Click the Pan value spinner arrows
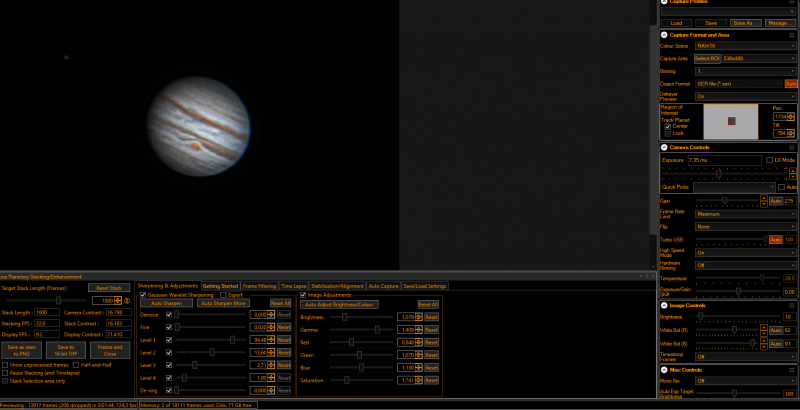The height and width of the screenshot is (410, 800). pos(791,117)
